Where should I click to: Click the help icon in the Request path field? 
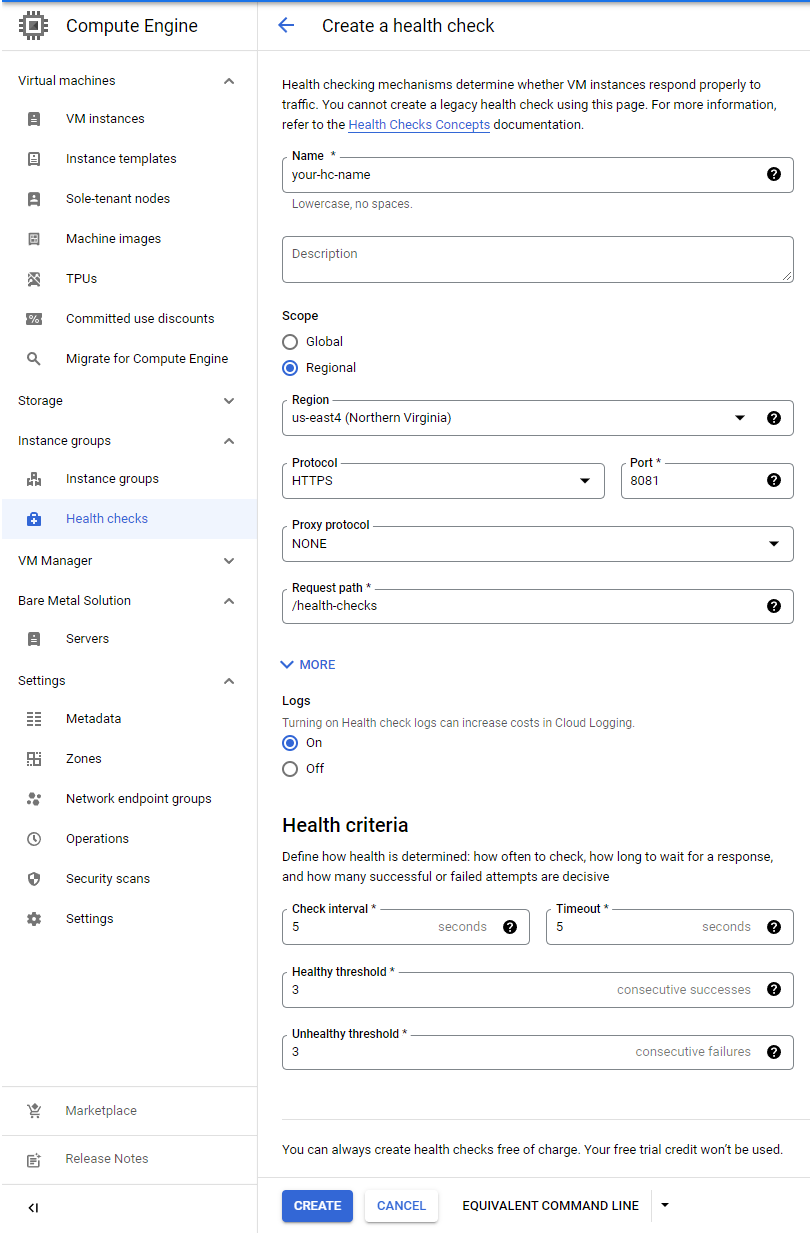tap(774, 606)
